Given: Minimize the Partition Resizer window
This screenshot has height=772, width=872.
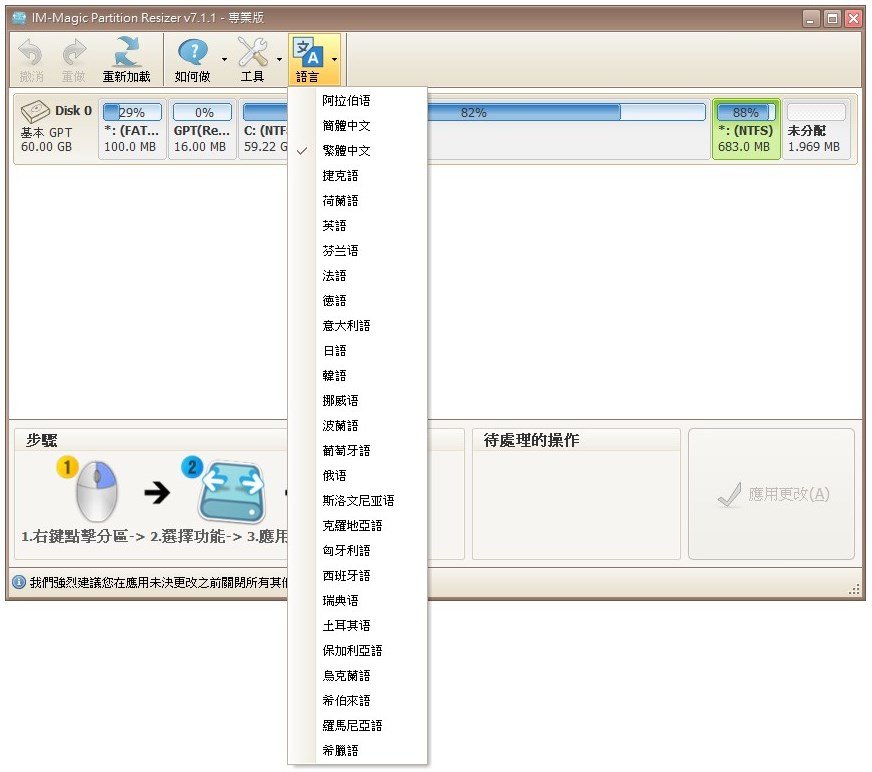Looking at the screenshot, I should 811,19.
